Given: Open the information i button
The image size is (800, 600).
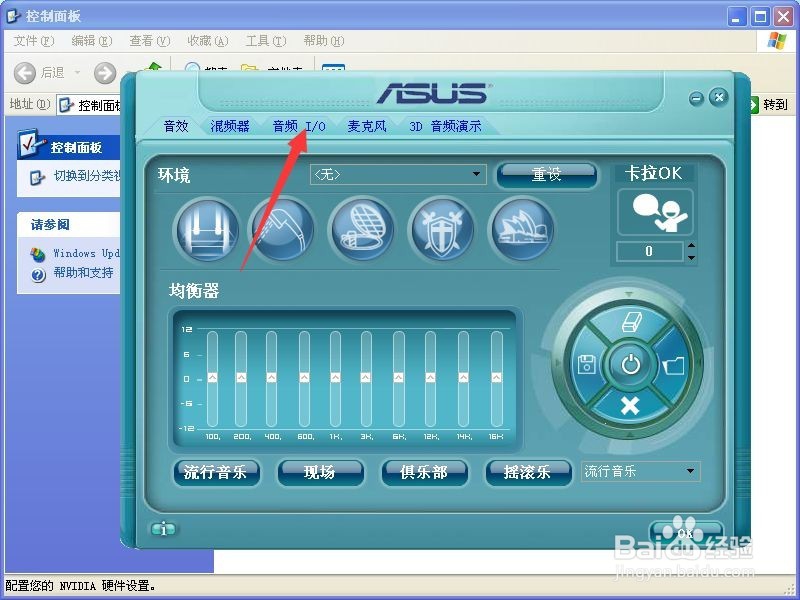Looking at the screenshot, I should coord(163,530).
